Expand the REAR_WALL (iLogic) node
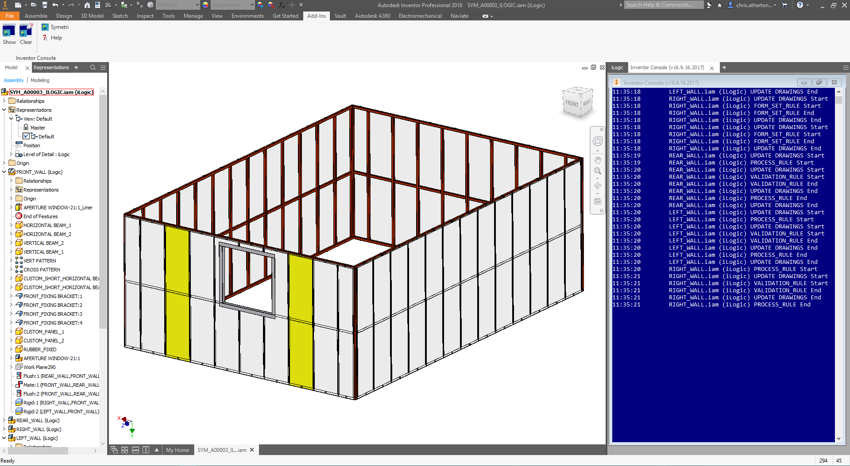 pos(4,420)
